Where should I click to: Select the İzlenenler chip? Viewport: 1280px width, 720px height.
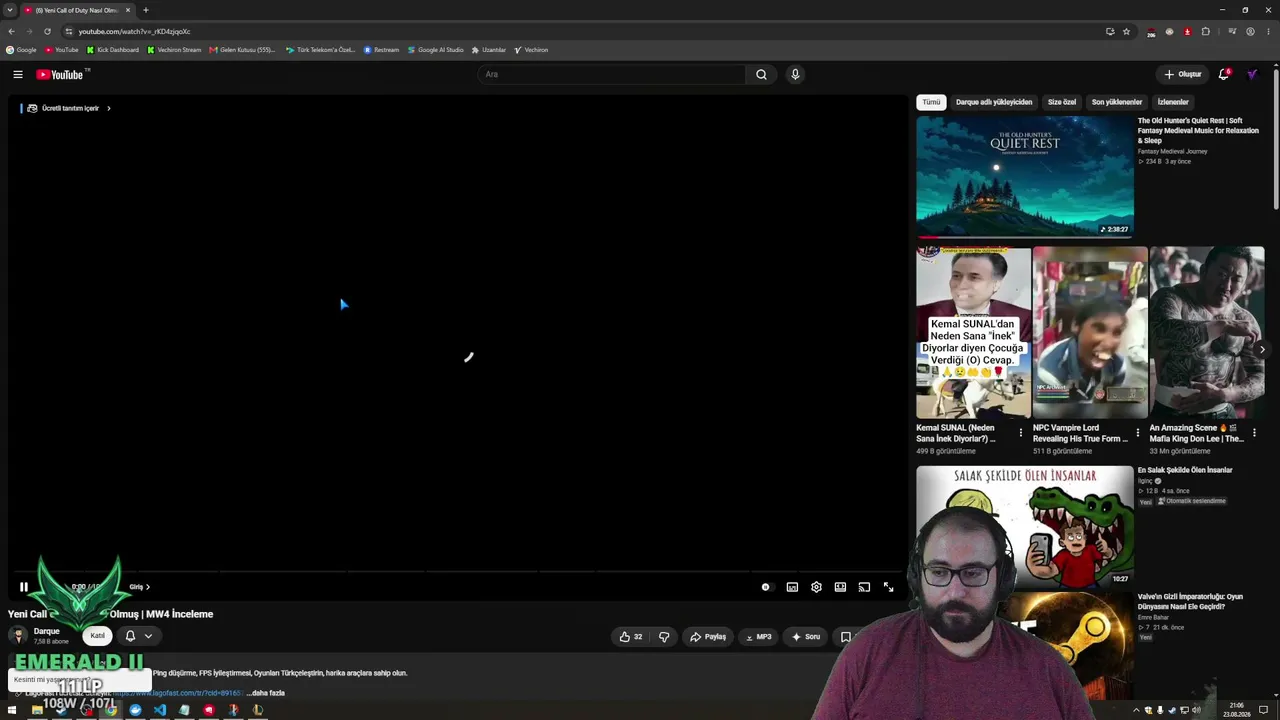(1173, 102)
